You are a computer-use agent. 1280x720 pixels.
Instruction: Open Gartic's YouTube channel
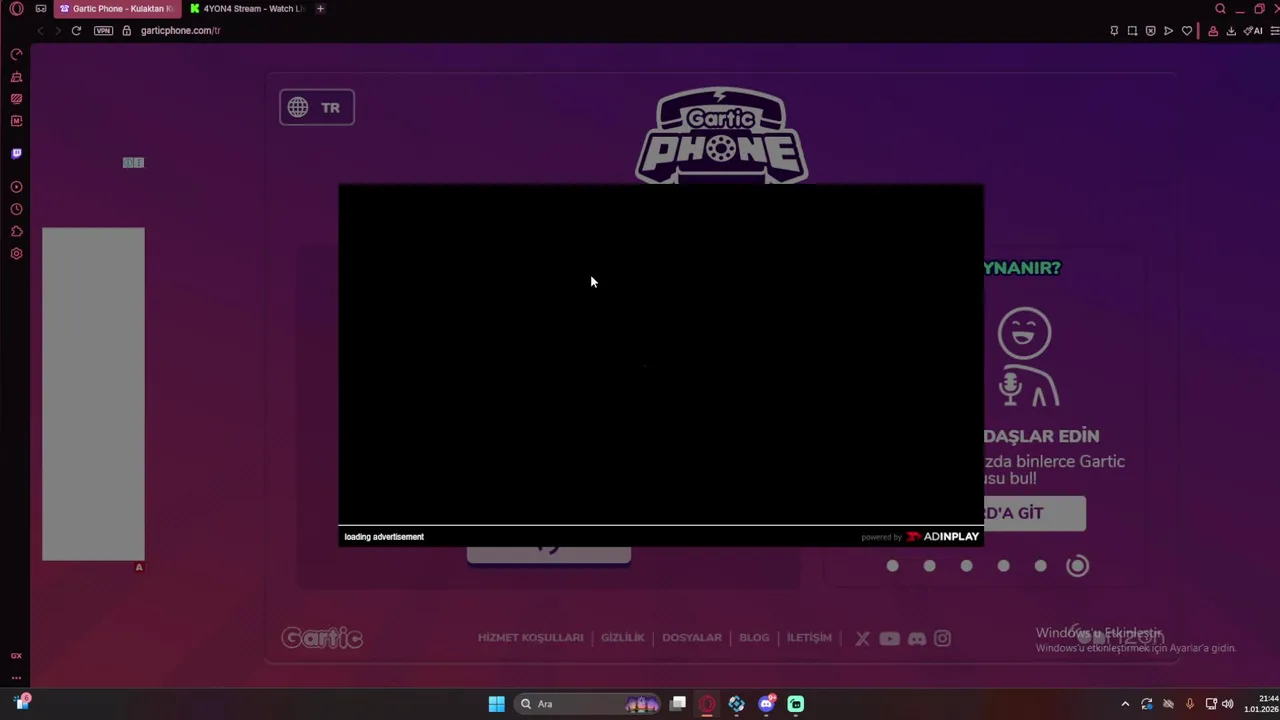889,638
